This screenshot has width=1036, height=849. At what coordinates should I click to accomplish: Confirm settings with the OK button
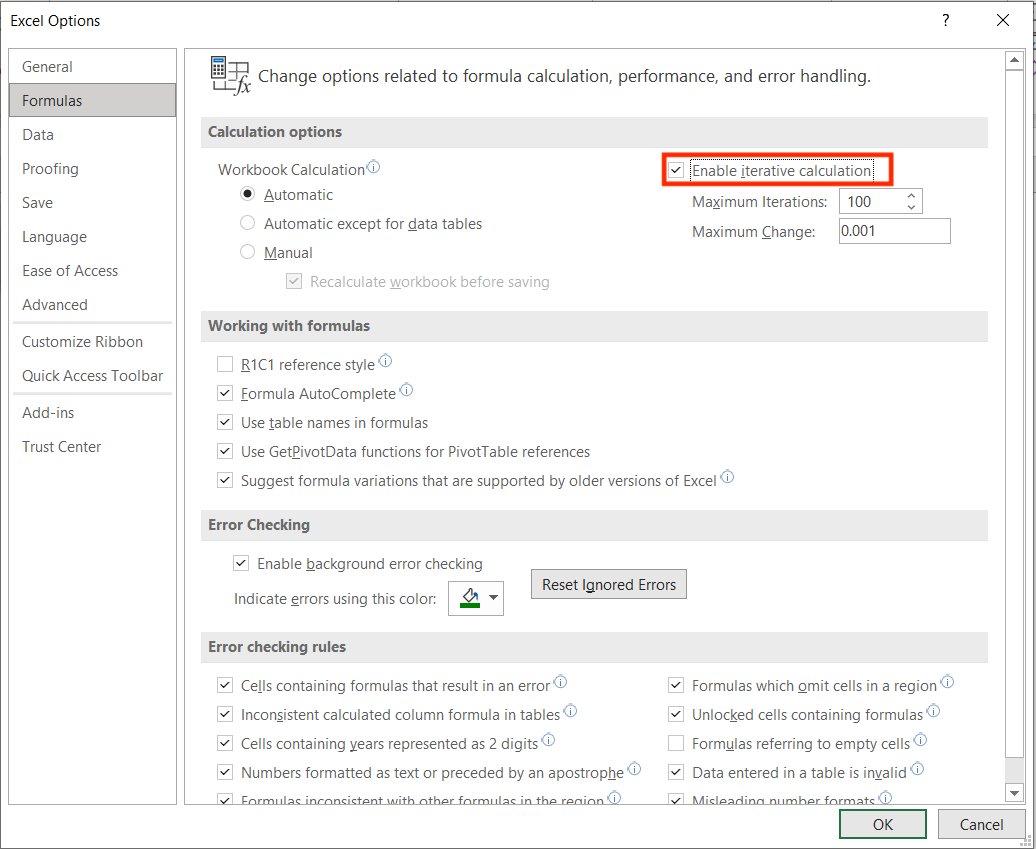pos(882,823)
